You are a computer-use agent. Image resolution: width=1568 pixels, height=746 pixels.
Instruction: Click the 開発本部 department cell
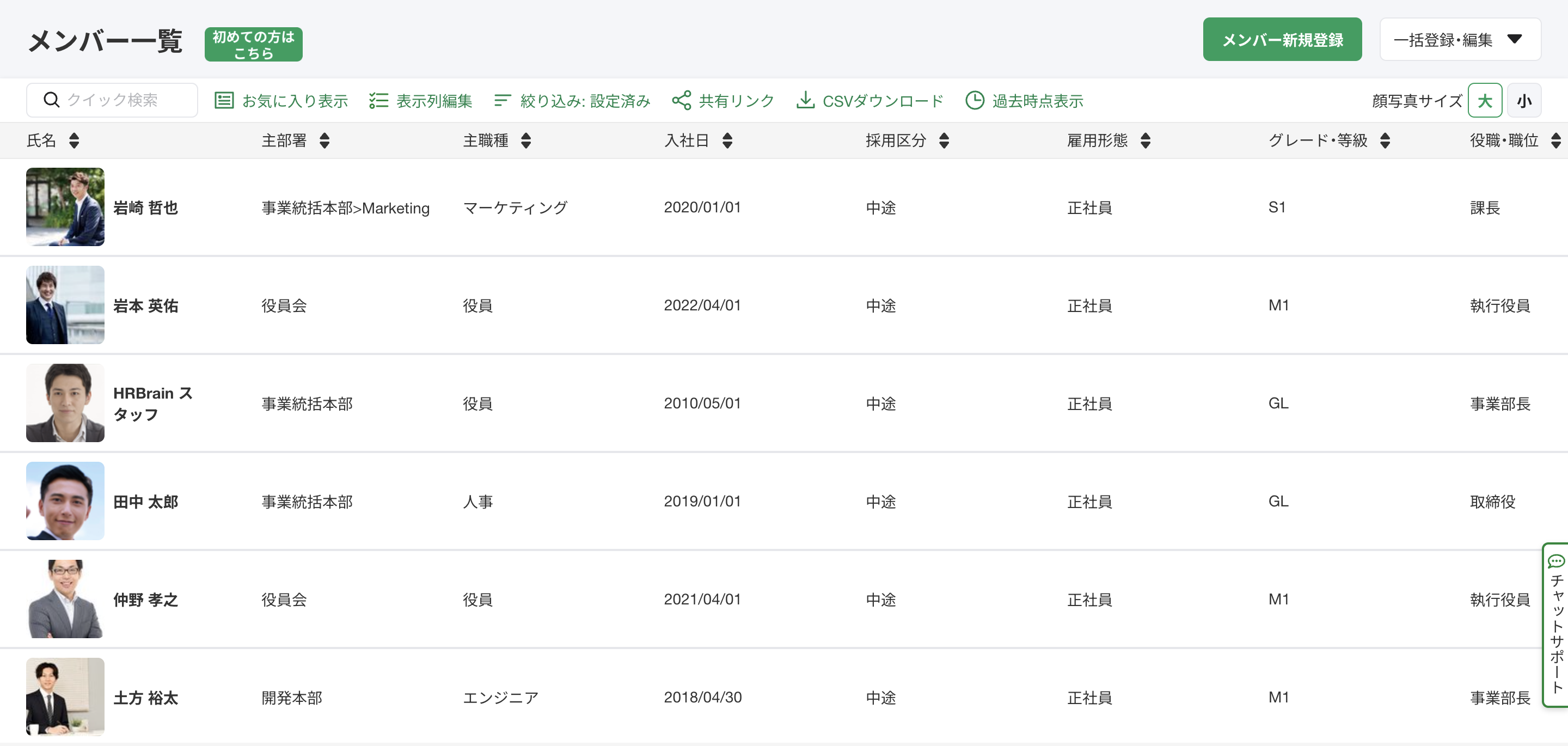[x=292, y=698]
